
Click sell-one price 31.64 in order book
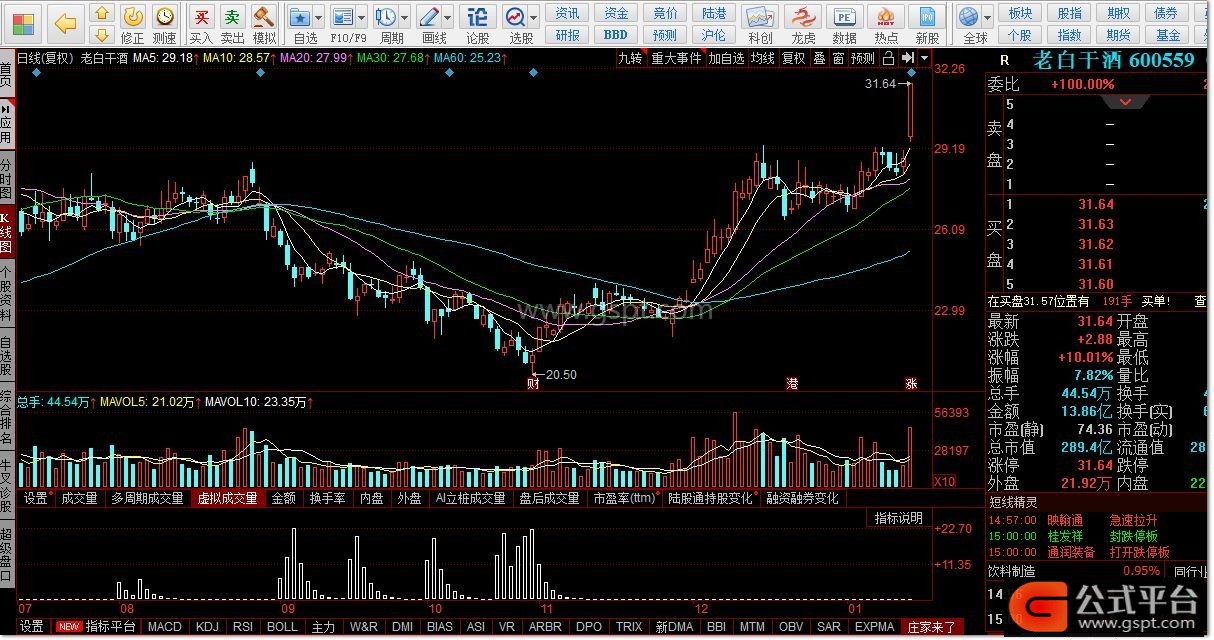coord(1096,204)
